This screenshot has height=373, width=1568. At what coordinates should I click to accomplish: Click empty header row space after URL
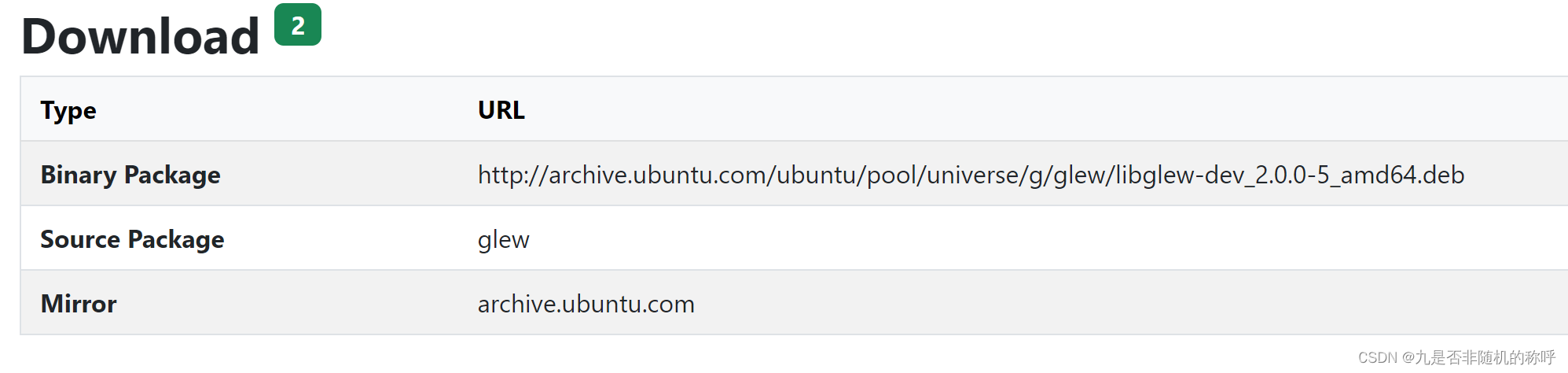tap(1022, 110)
